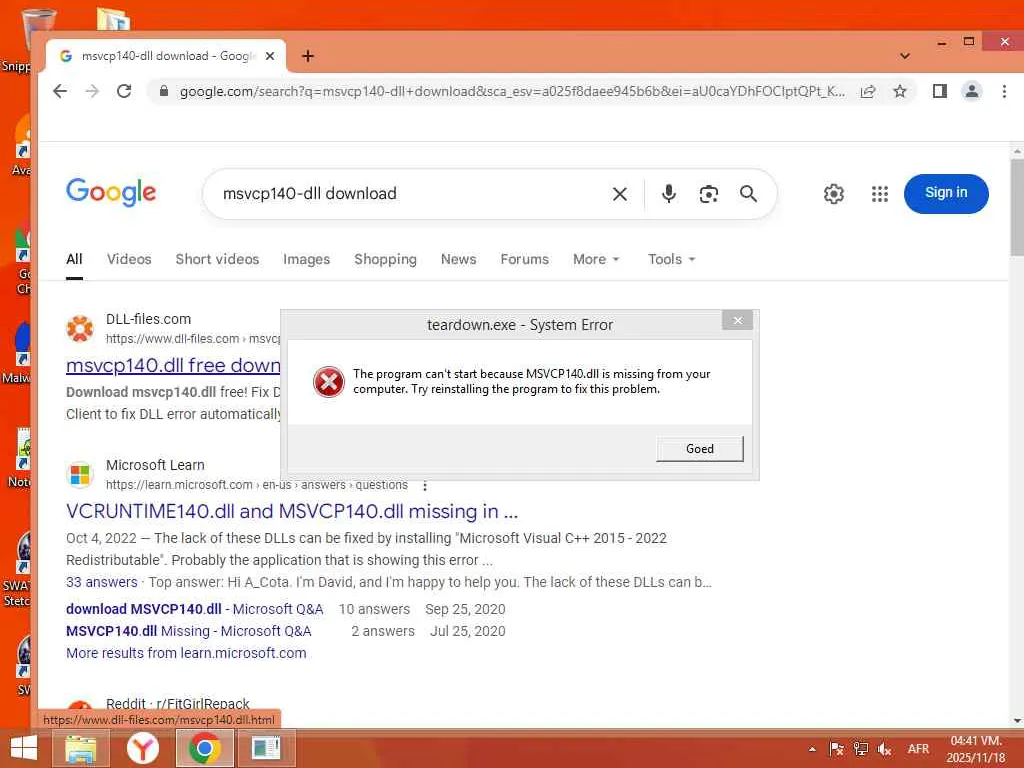Viewport: 1024px width, 768px height.
Task: Clear the search box with the X
Action: coord(620,194)
